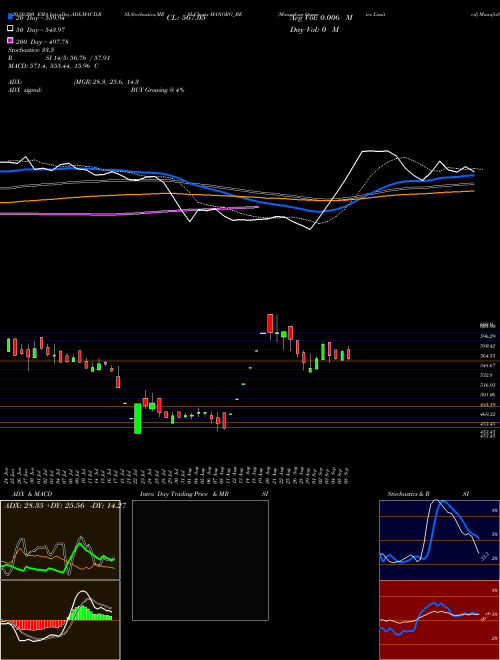The height and width of the screenshot is (660, 500).
Task: Click the 'Stochastics: 33.3' readout
Action: 29,50
